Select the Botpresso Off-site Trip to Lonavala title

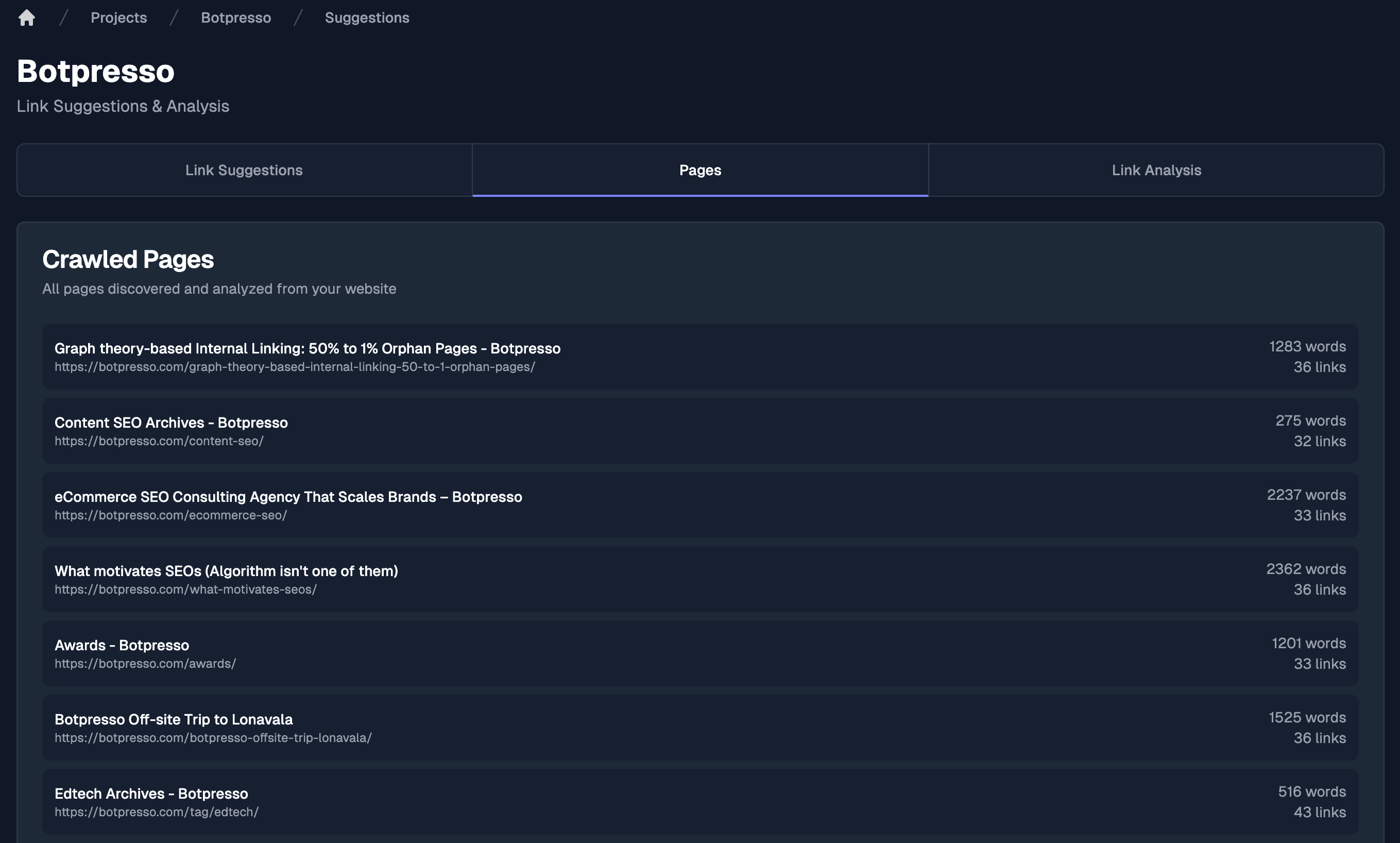pyautogui.click(x=174, y=719)
